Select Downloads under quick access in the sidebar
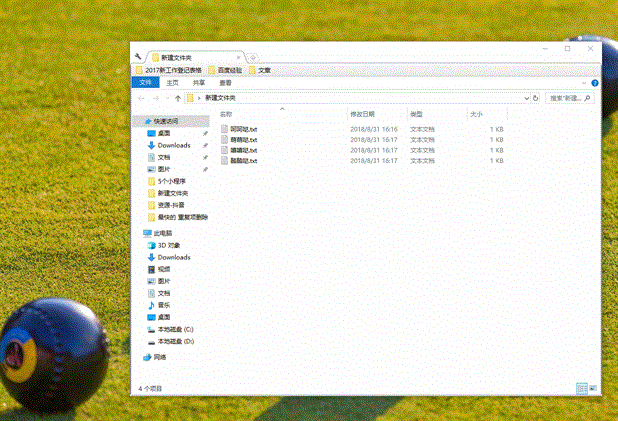 point(174,145)
